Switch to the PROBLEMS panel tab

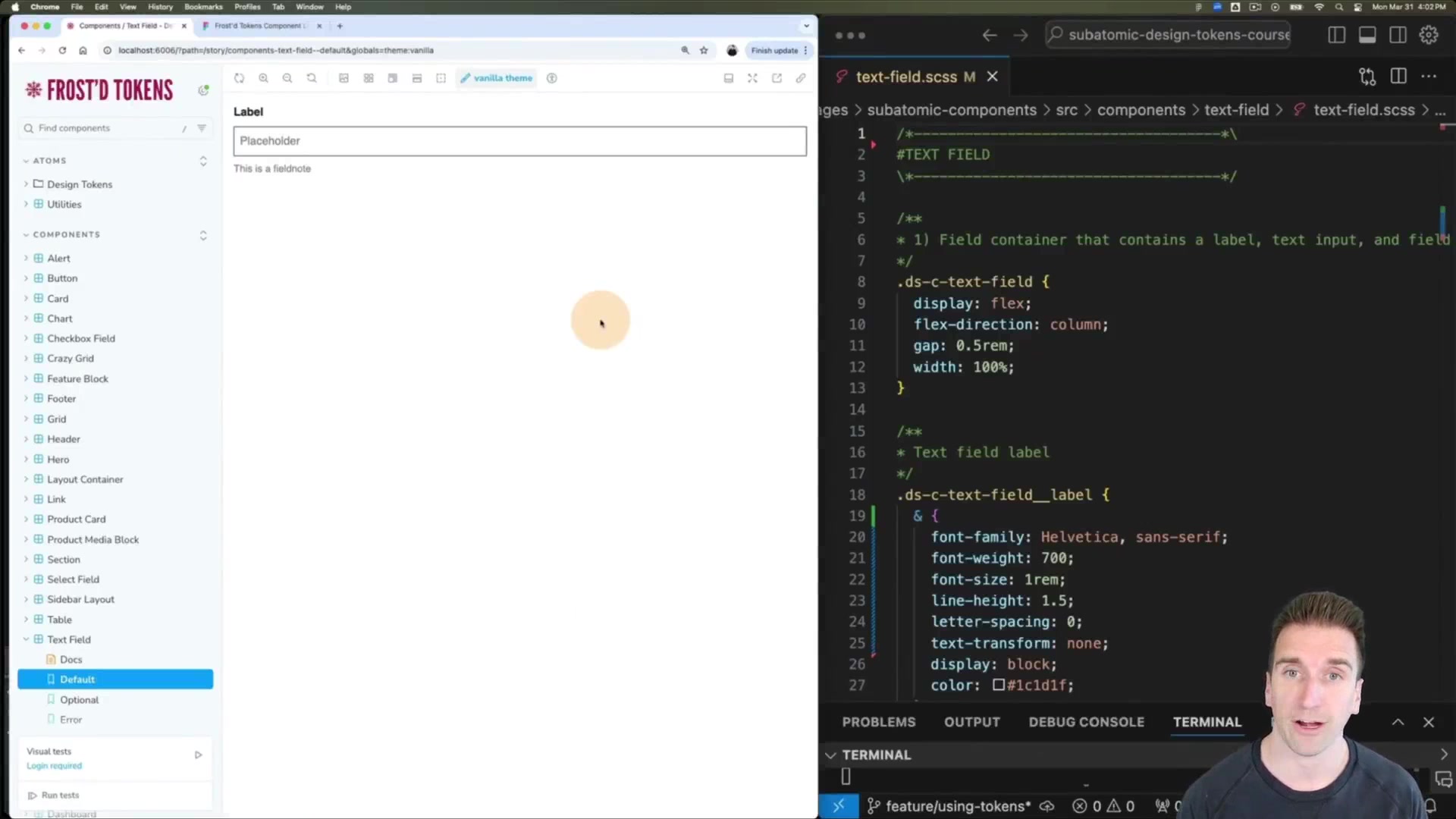(x=879, y=722)
